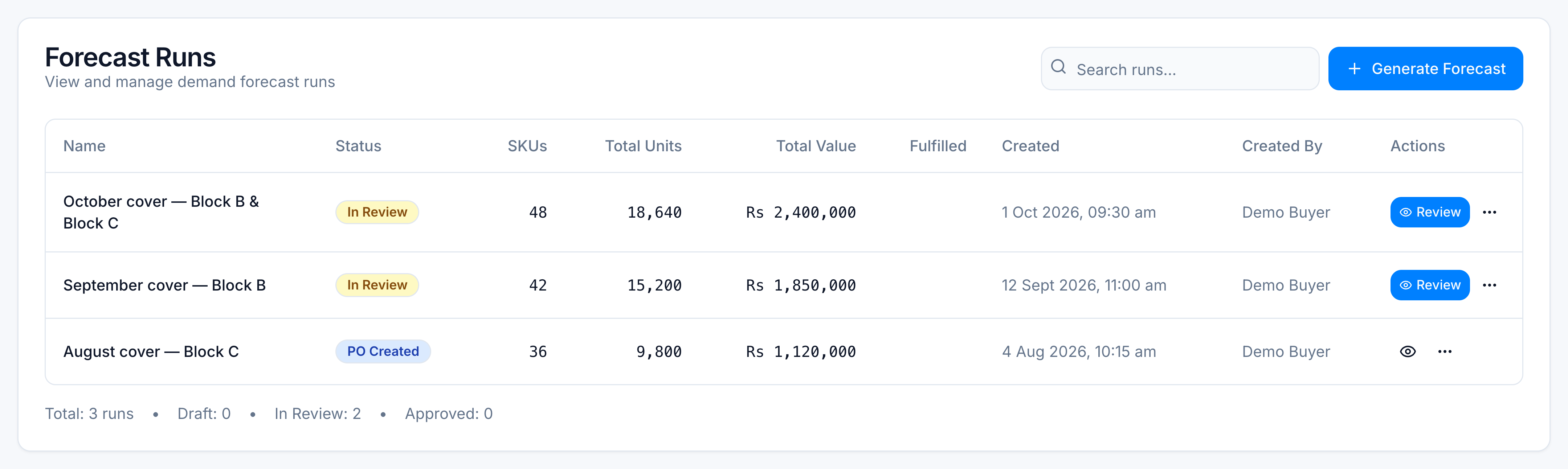Click the Approved: 0 summary
1568x469 pixels.
pos(449,414)
